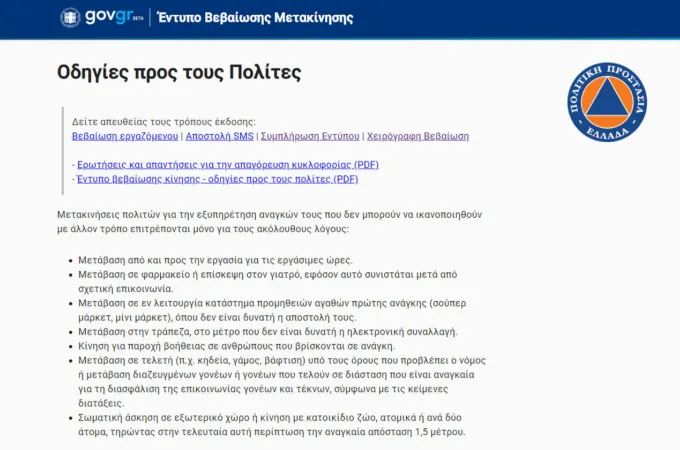Click bullet about Μετάβαση σε φαρμακείο
The image size is (680, 450).
(268, 281)
